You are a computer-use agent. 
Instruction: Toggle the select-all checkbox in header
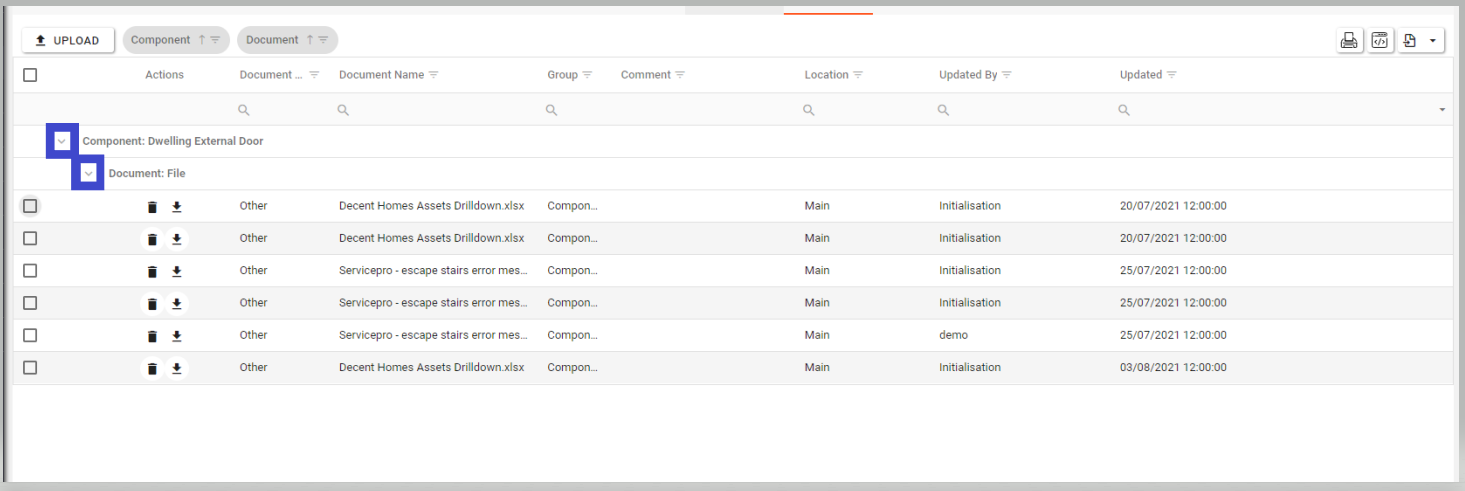[x=30, y=75]
